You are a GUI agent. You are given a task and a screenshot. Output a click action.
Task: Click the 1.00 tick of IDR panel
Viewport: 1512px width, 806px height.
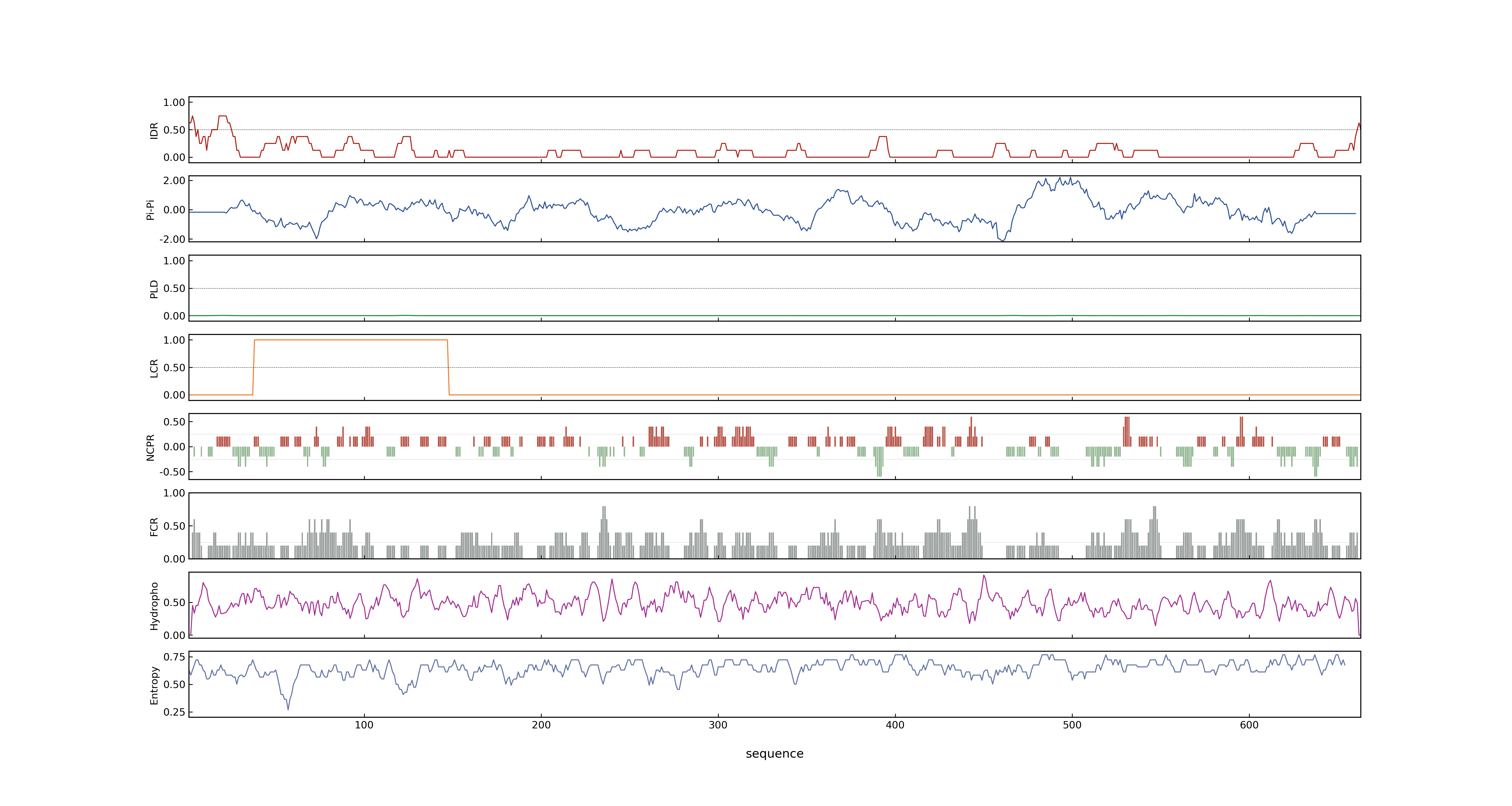coord(174,103)
